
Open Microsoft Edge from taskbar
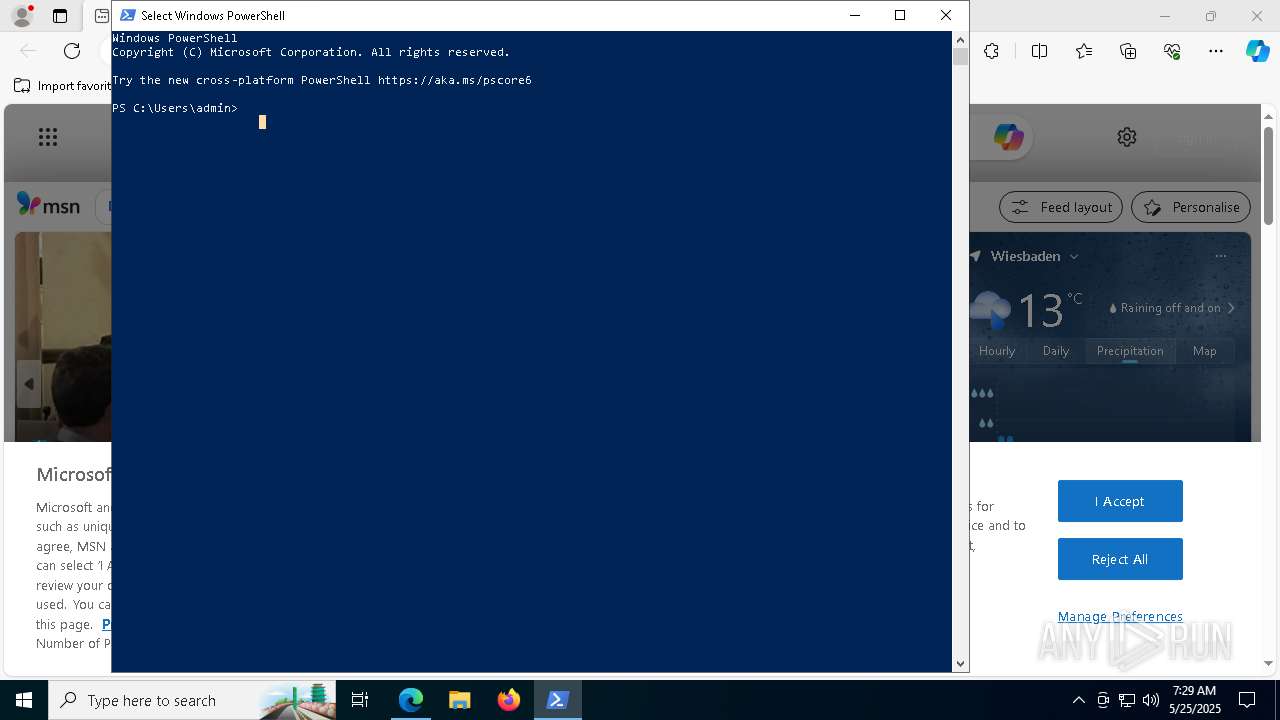[411, 700]
